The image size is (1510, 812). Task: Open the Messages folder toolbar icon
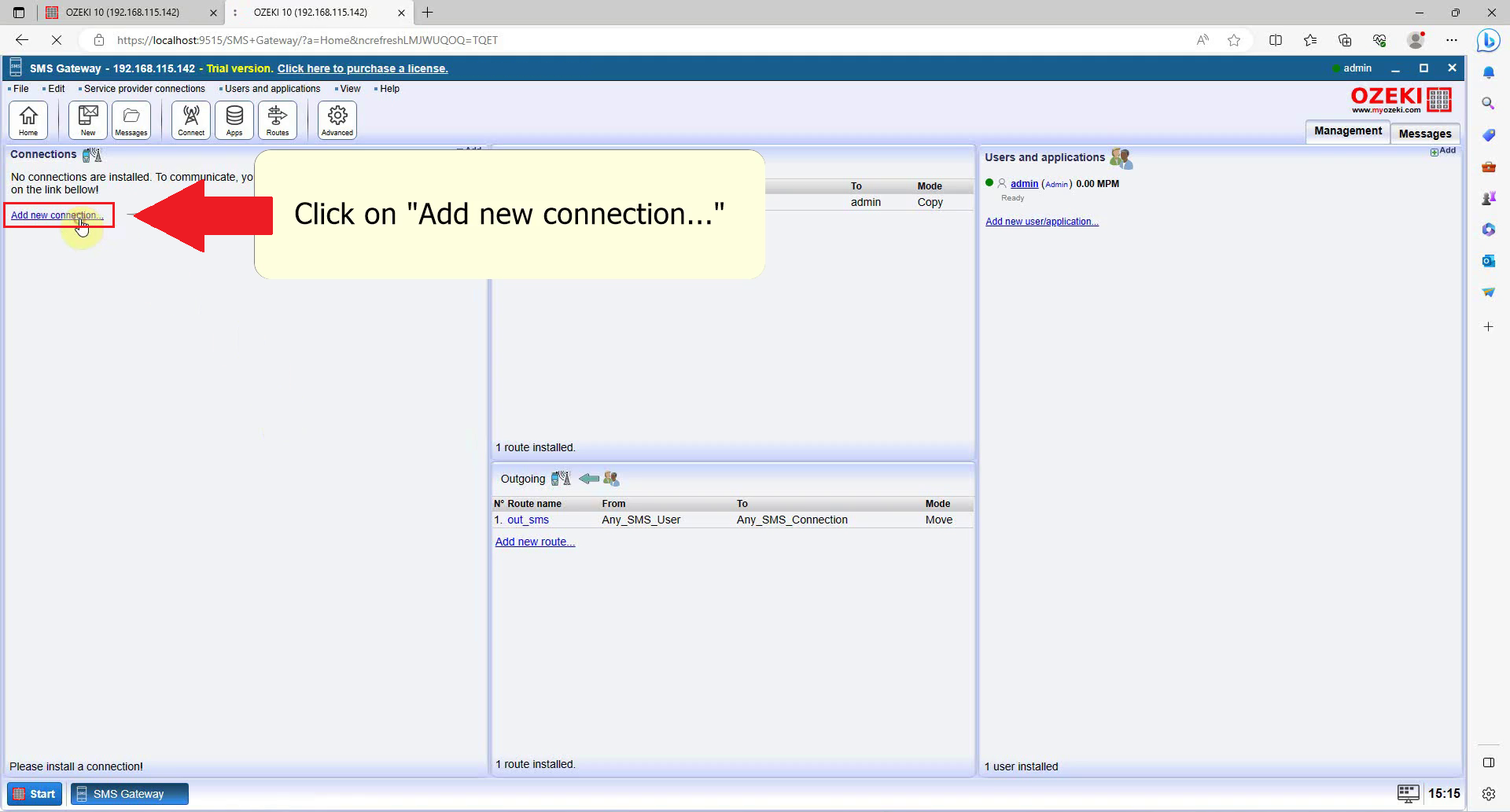pyautogui.click(x=131, y=120)
